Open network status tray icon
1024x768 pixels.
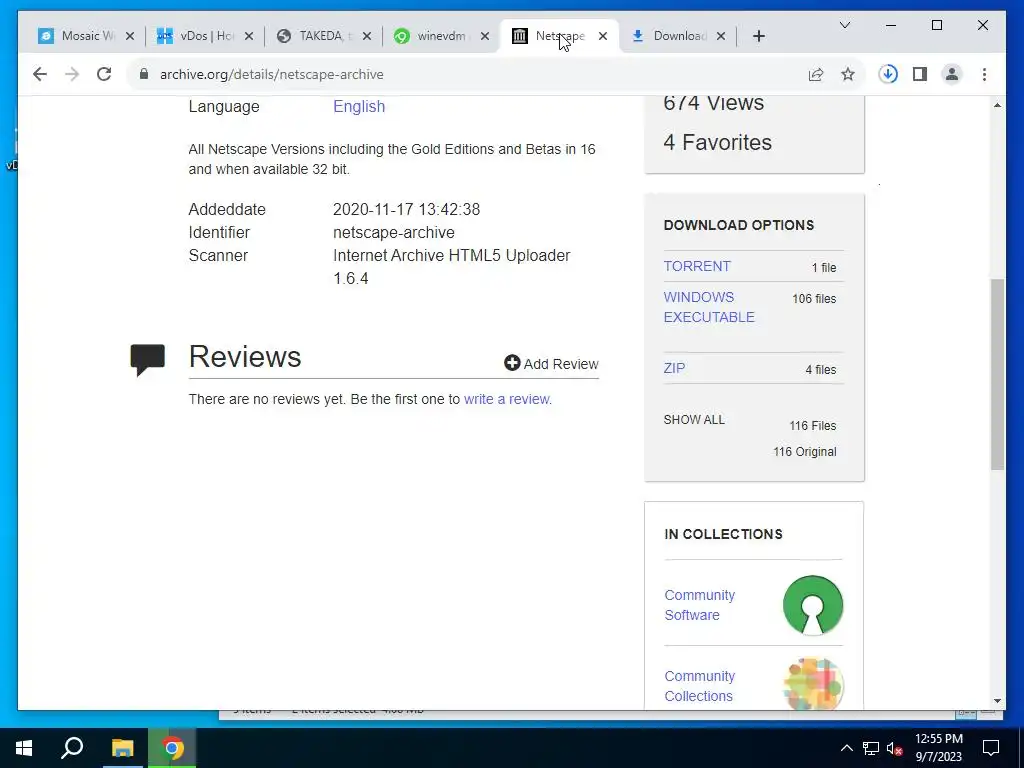[x=871, y=748]
